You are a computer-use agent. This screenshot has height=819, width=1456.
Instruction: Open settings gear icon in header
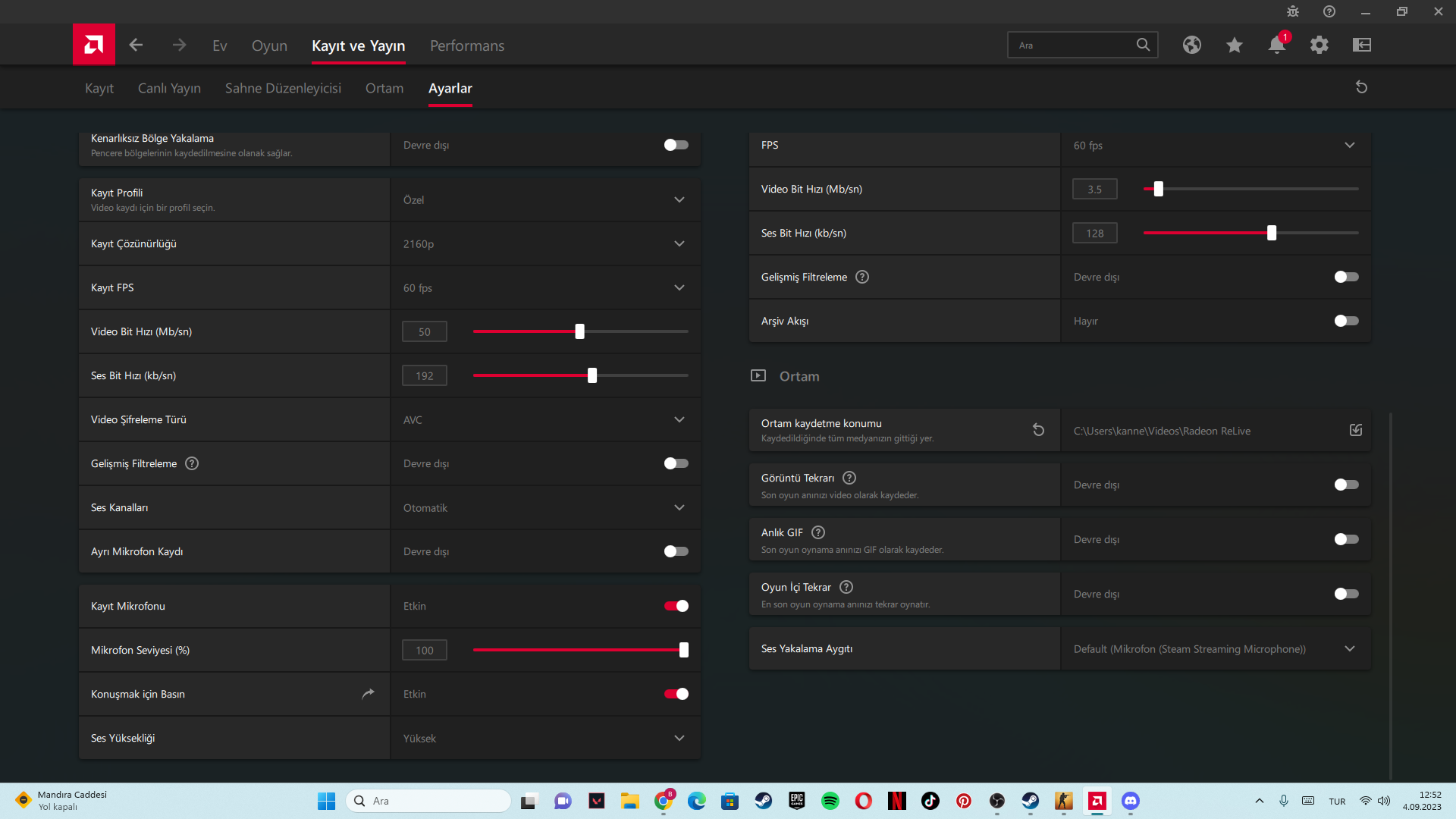point(1319,45)
